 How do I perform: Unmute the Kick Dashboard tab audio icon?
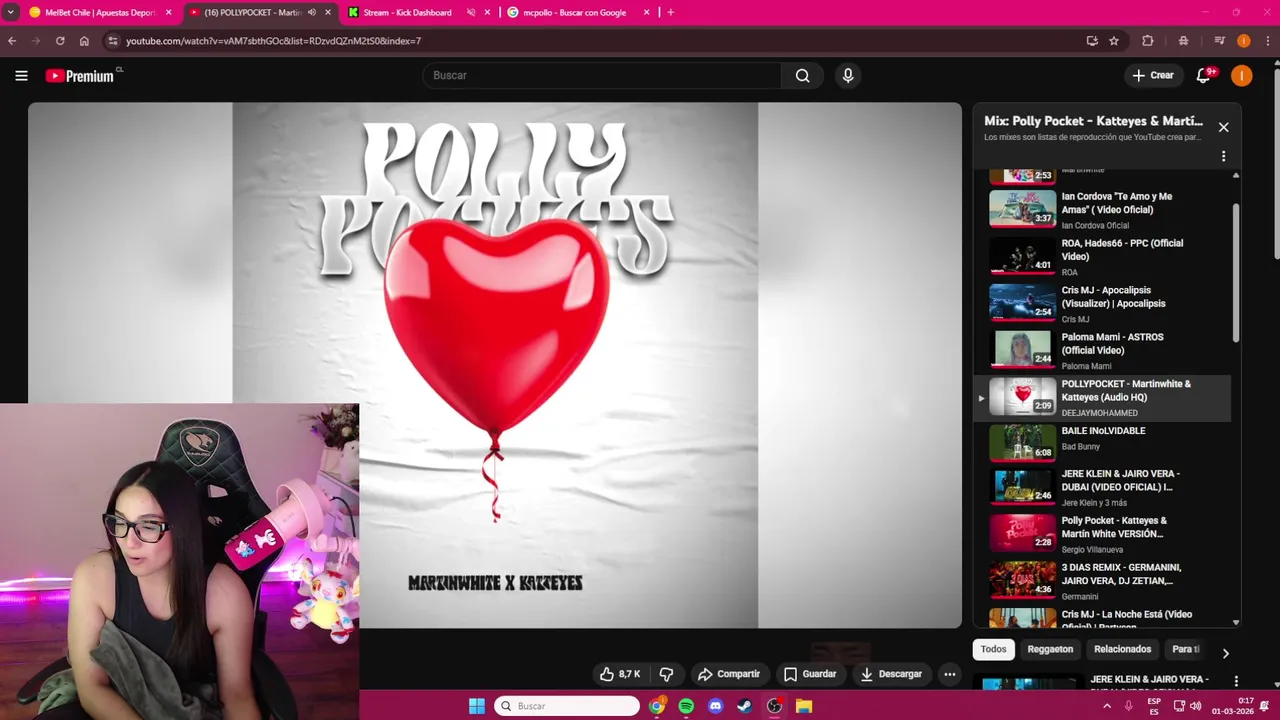(x=471, y=12)
